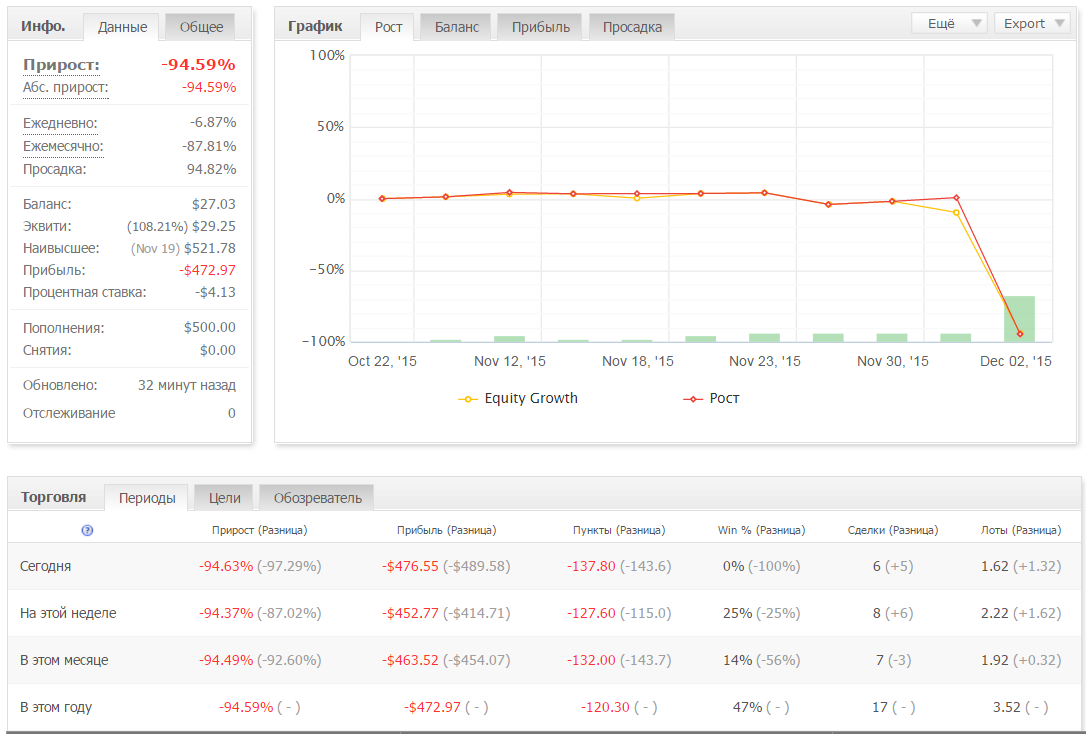Open the Периоды tab

[x=147, y=498]
